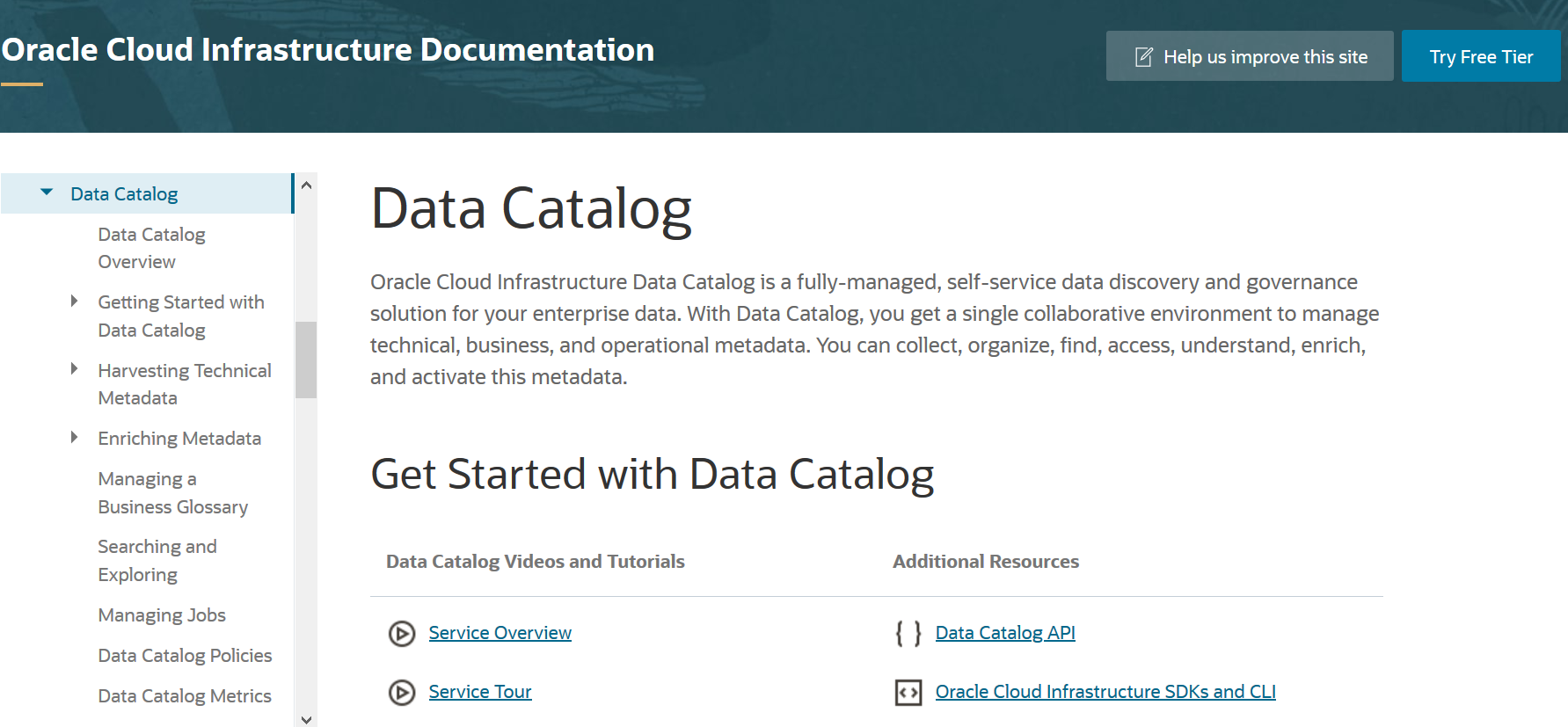Screen dimensions: 1568x727
Task: Click the code brackets icon beside SDKs and CLI
Action: click(x=908, y=693)
